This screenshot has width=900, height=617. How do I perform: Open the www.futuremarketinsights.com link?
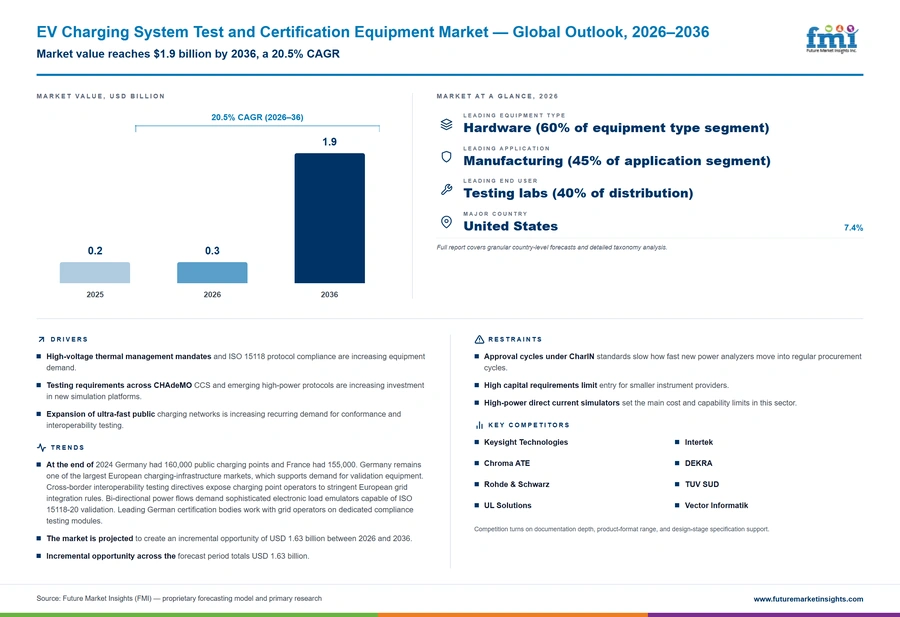808,599
